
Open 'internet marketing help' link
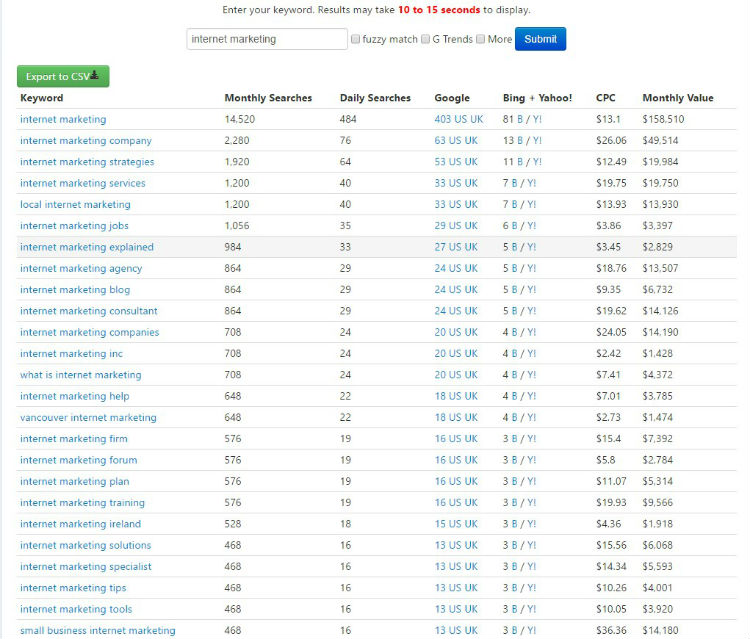coord(75,396)
